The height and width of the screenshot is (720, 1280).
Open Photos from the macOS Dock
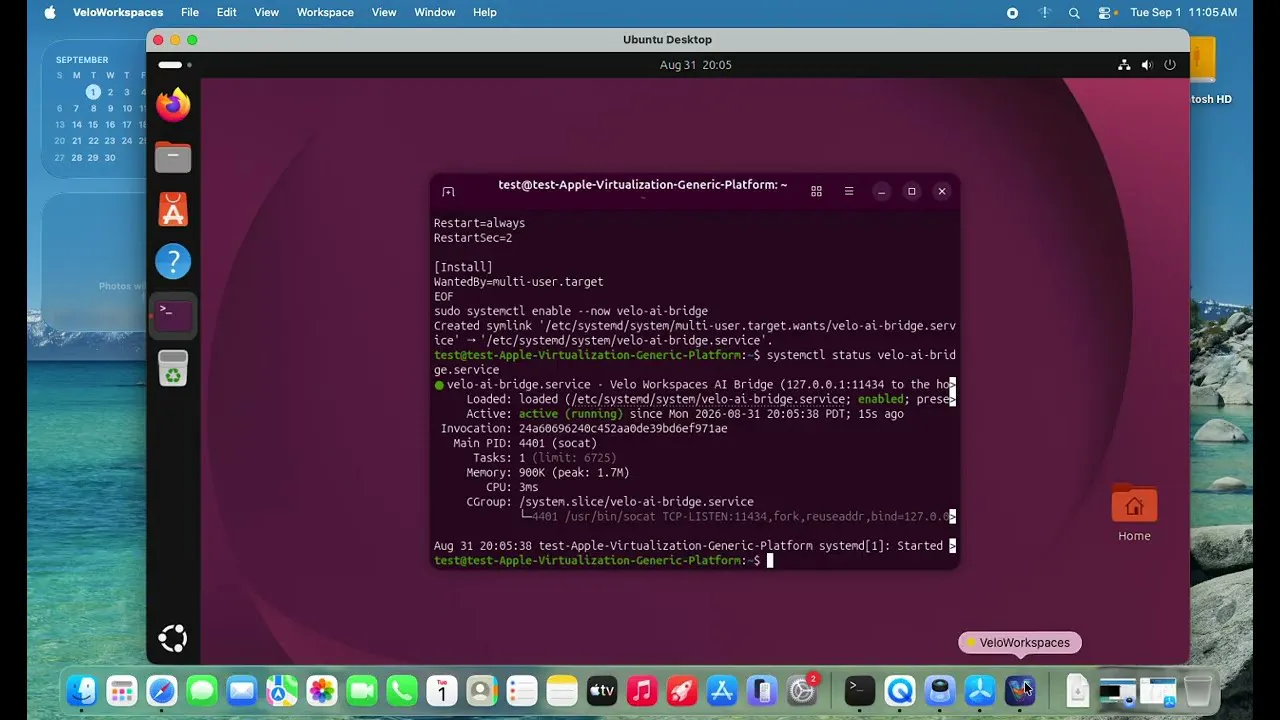click(x=322, y=690)
